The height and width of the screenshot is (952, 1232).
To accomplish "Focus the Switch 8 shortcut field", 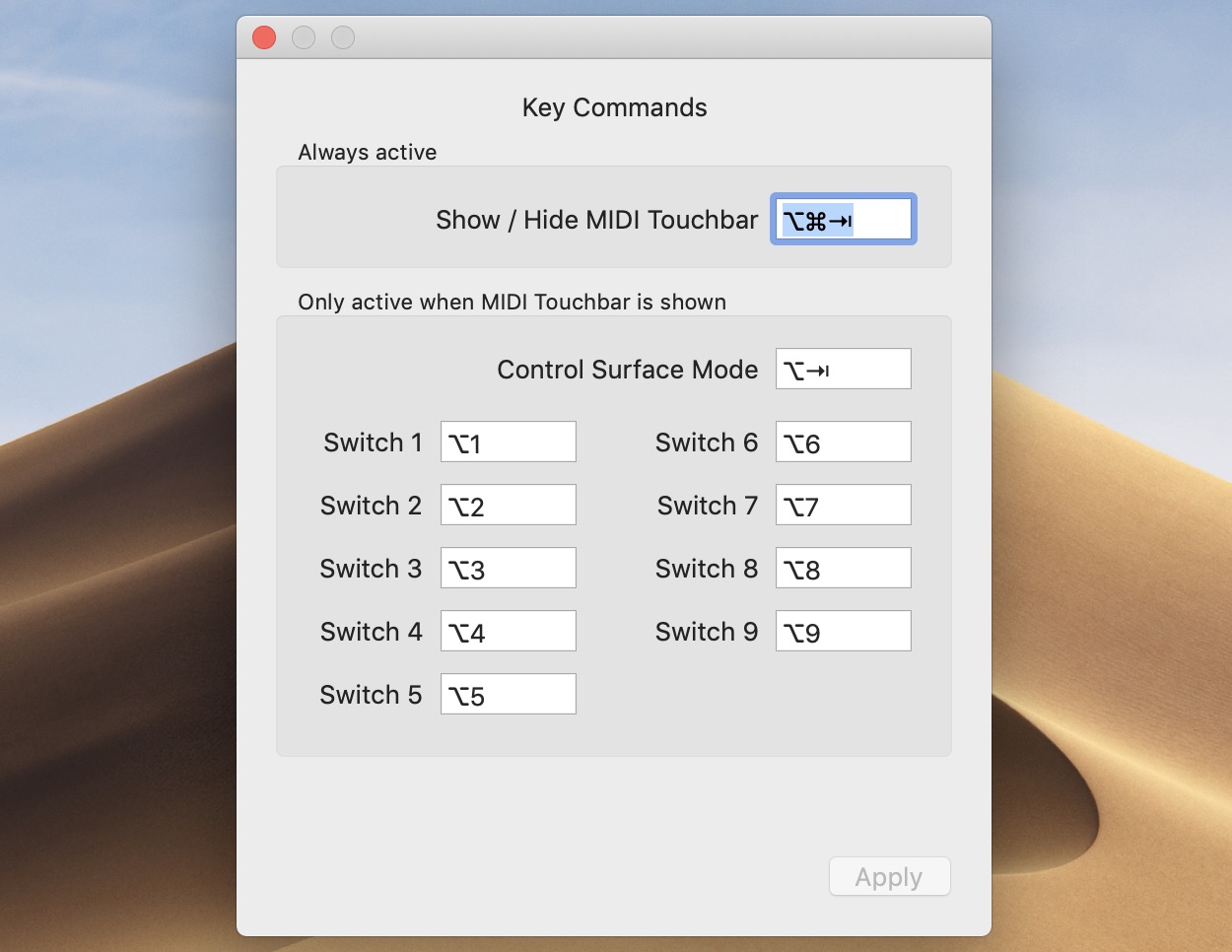I will pos(843,568).
